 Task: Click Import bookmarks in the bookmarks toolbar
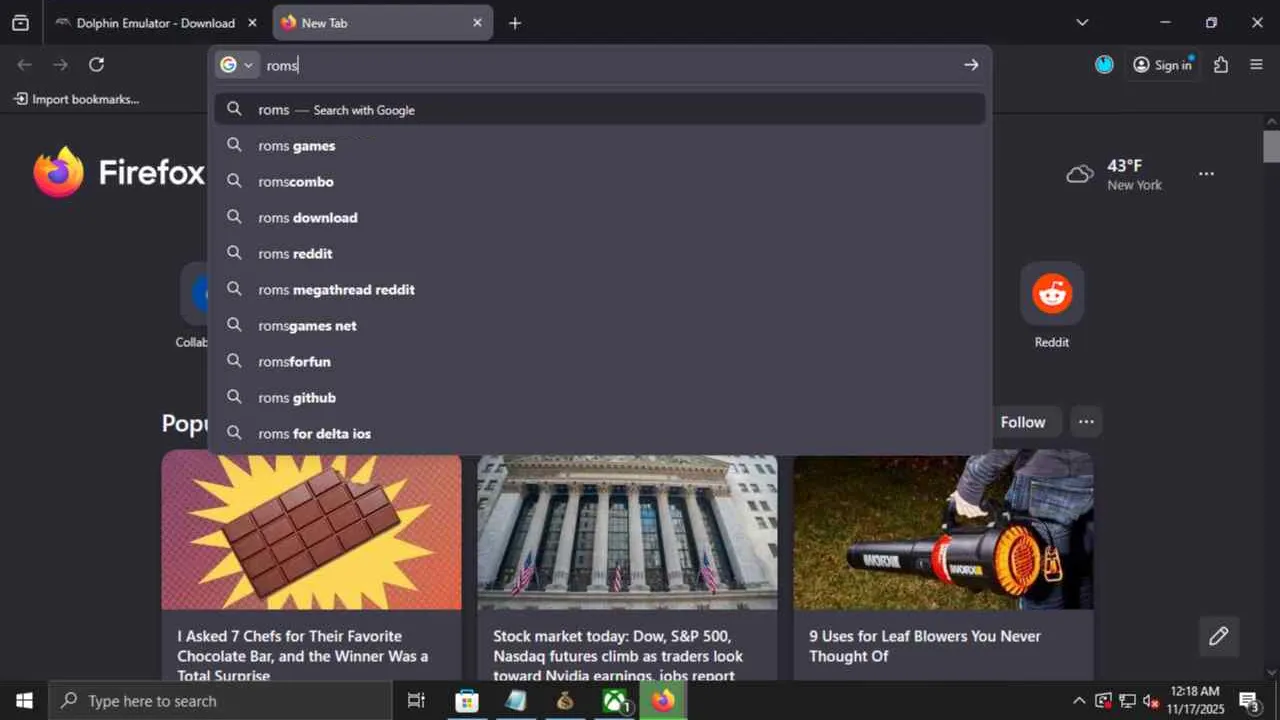click(76, 99)
